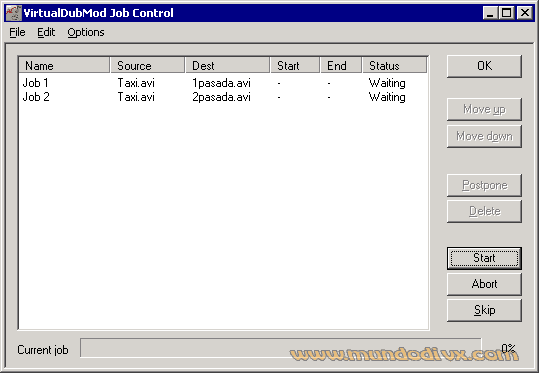Viewport: 539px width, 373px height.
Task: Sort by the Name column header
Action: (x=64, y=65)
